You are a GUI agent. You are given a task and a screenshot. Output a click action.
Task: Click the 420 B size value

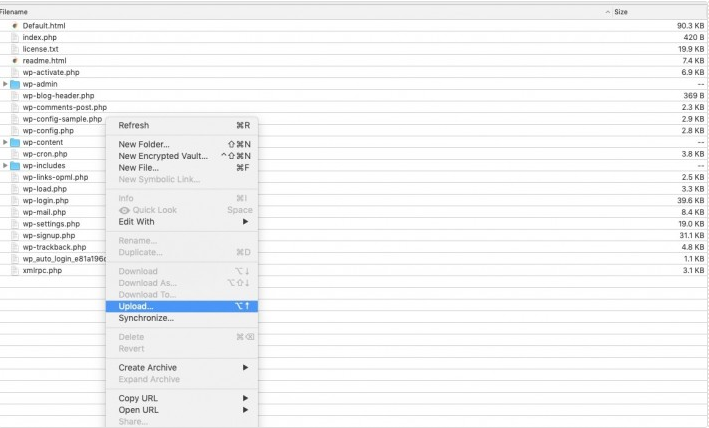(694, 38)
